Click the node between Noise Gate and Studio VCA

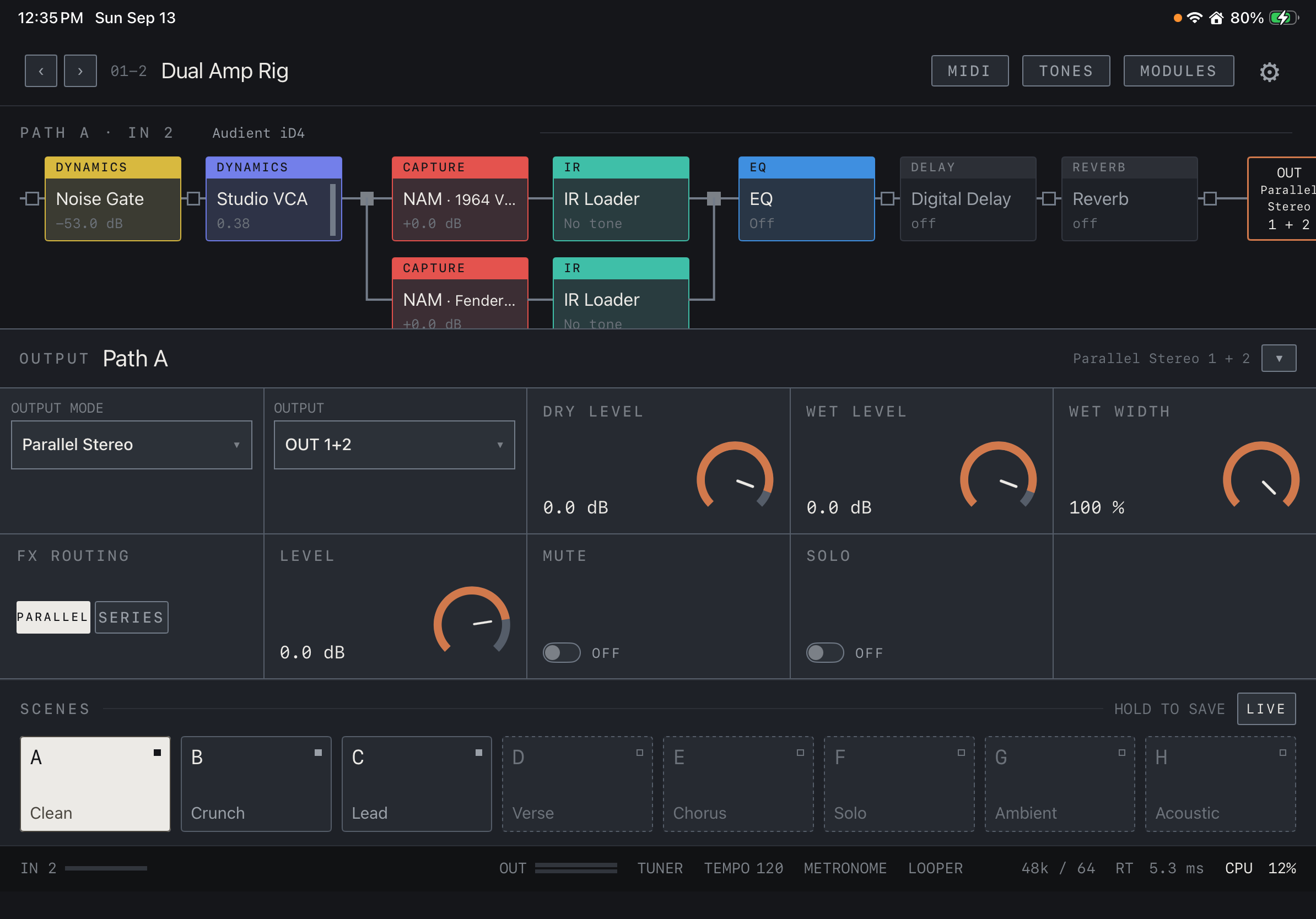pyautogui.click(x=194, y=199)
